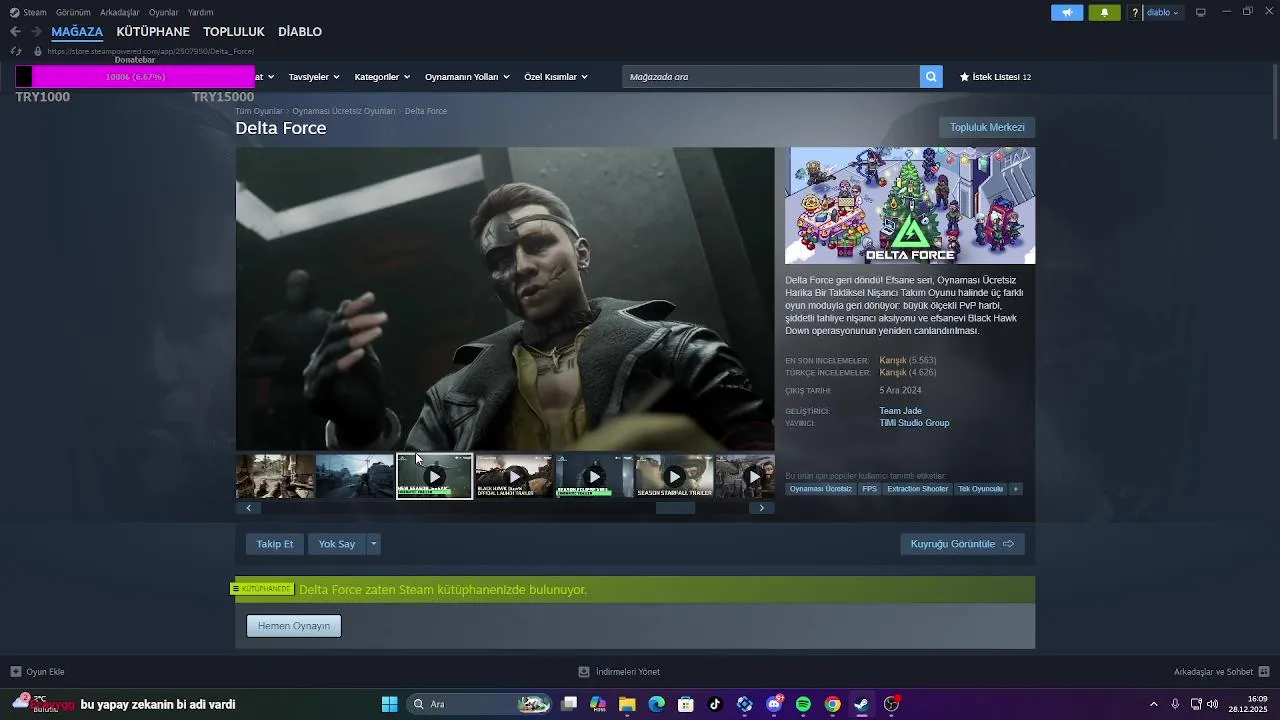Launch Microsoft Edge from taskbar
Viewport: 1280px width, 720px height.
pos(656,704)
